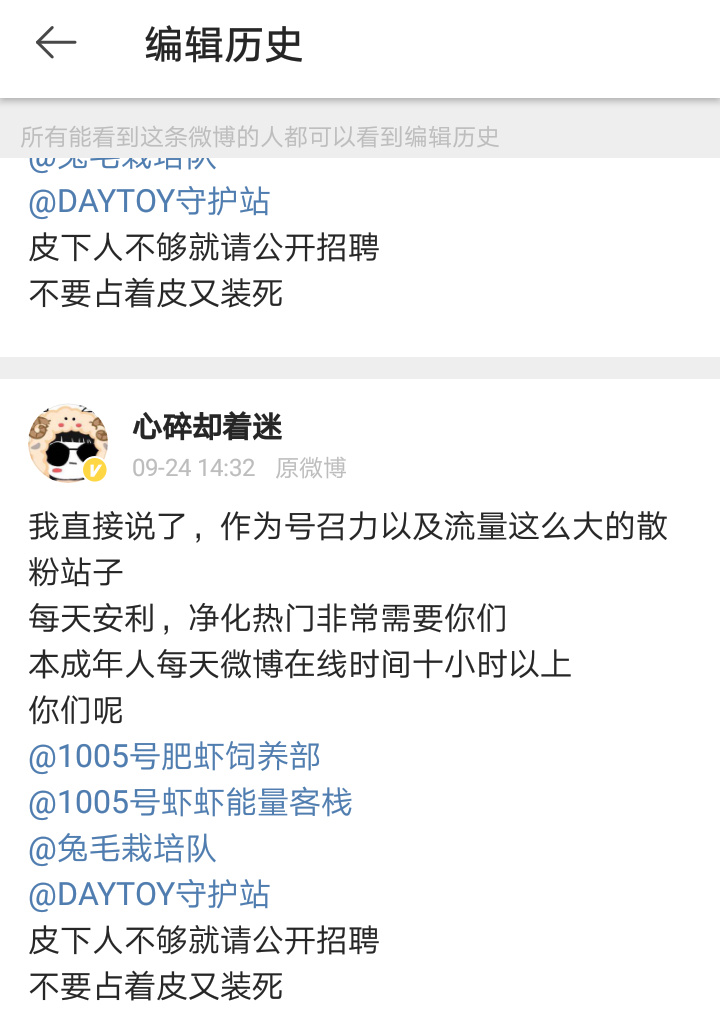
Task: Tap the line 你们呢
Action: click(76, 710)
